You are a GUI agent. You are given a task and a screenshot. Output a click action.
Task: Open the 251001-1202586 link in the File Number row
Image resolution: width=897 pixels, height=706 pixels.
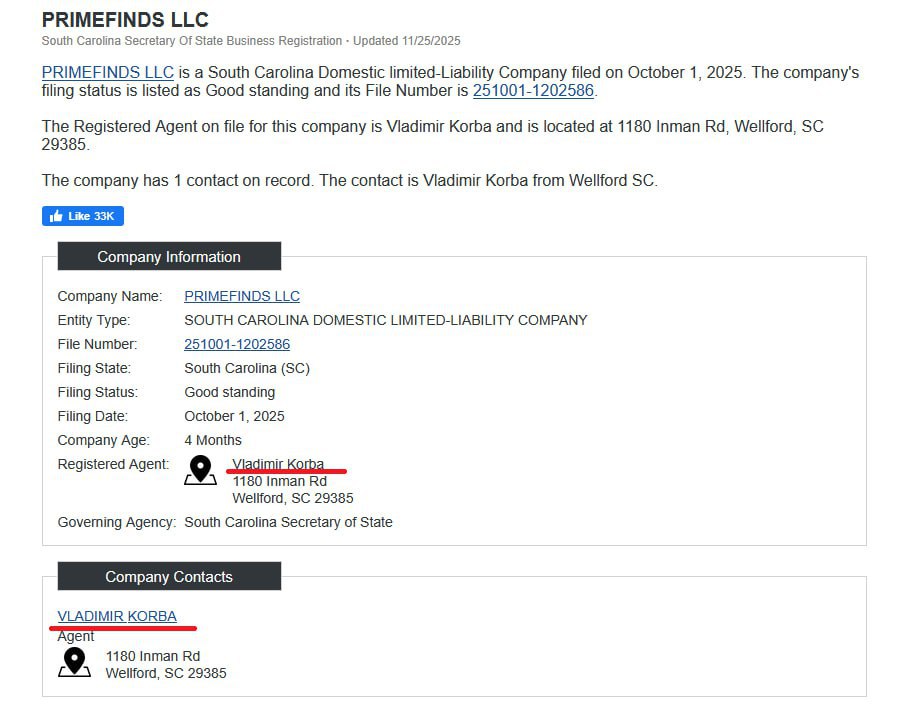pyautogui.click(x=237, y=344)
